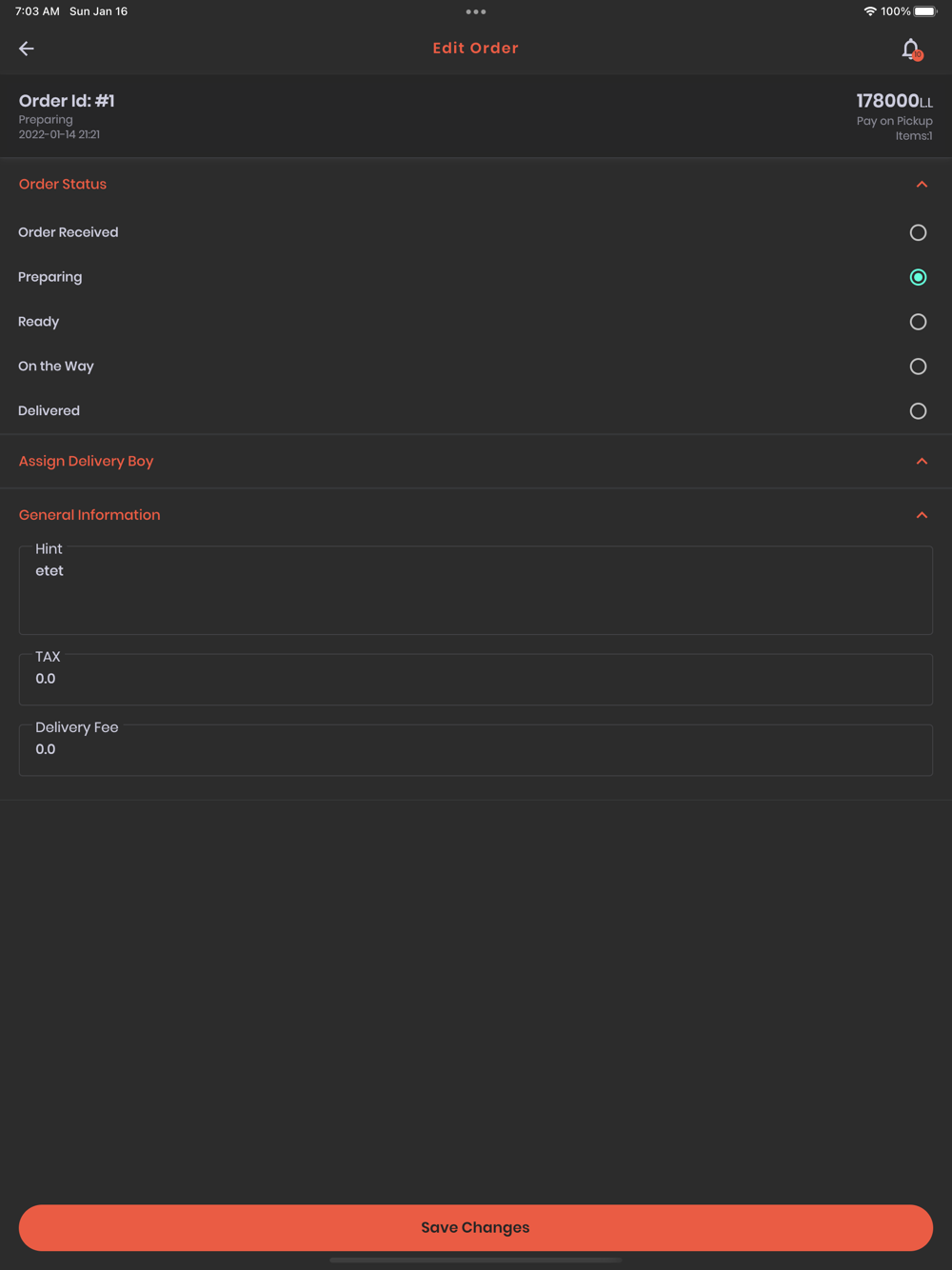Tap the three-dot multitasking indicator
The width and height of the screenshot is (952, 1270).
[476, 11]
